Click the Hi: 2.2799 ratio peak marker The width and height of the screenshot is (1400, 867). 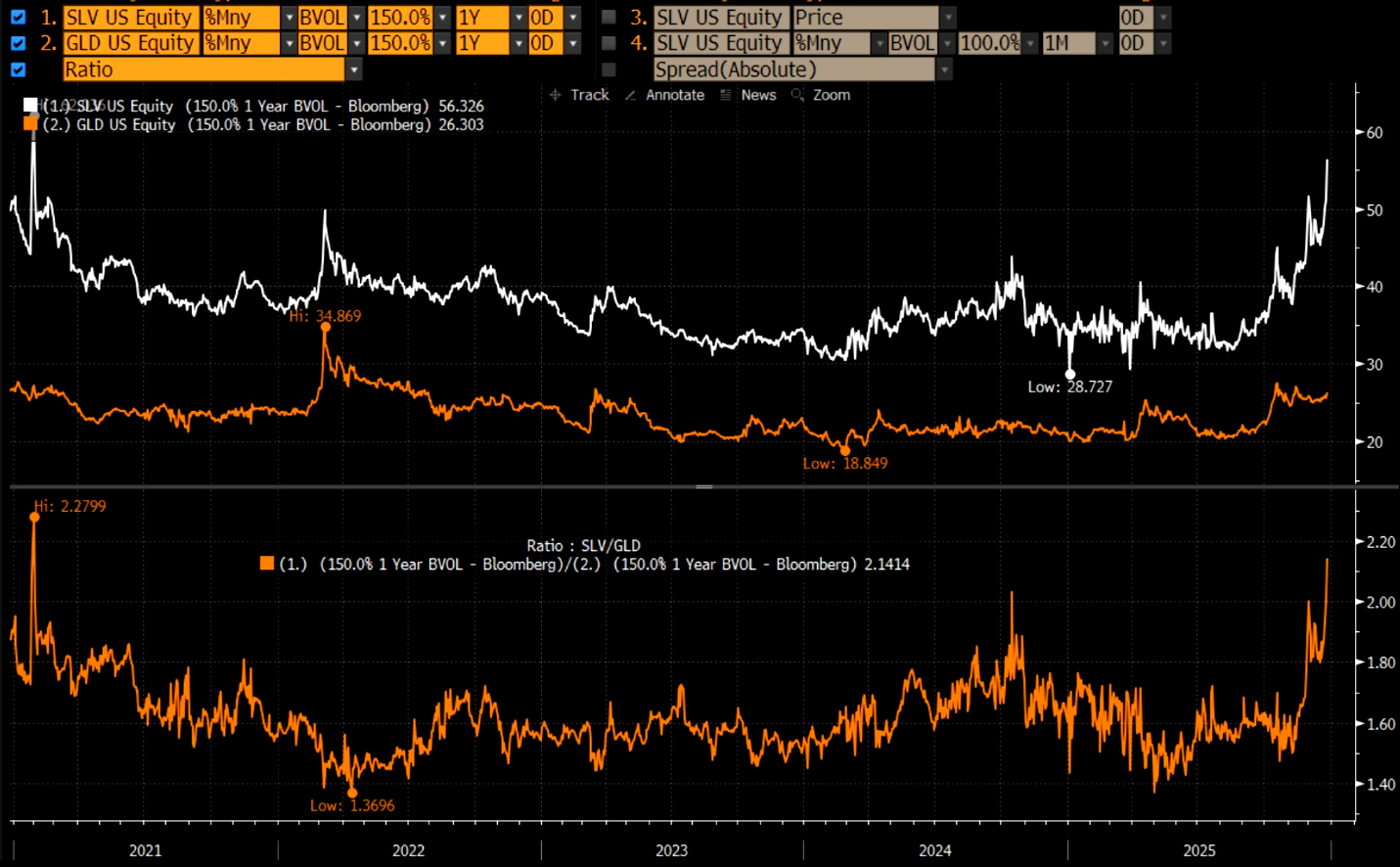(x=35, y=517)
